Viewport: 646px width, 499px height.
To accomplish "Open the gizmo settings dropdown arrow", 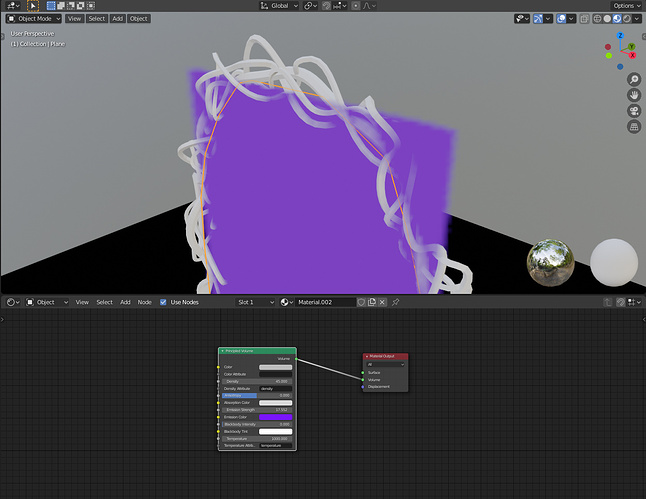I will point(548,19).
